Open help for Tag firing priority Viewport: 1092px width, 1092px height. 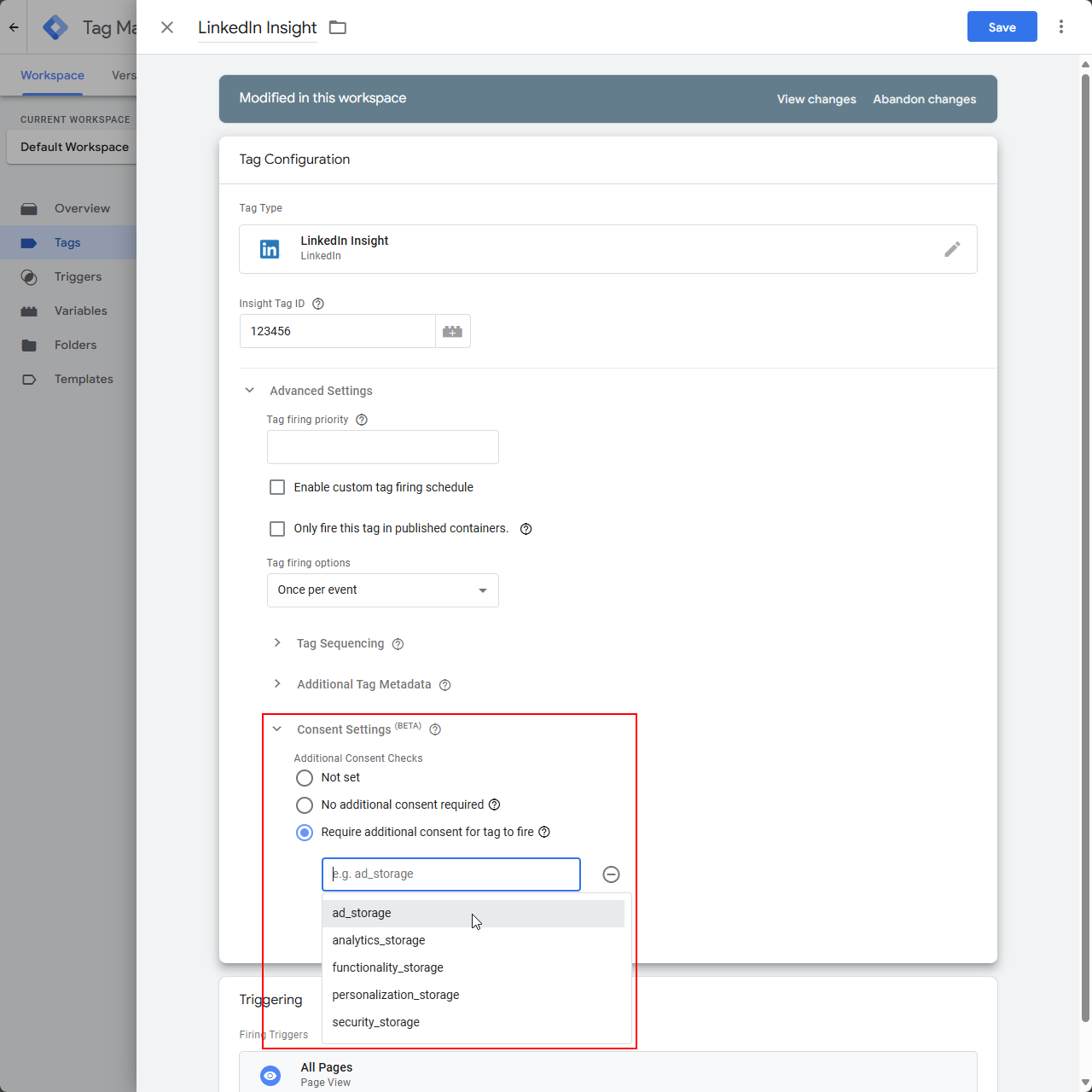[362, 420]
